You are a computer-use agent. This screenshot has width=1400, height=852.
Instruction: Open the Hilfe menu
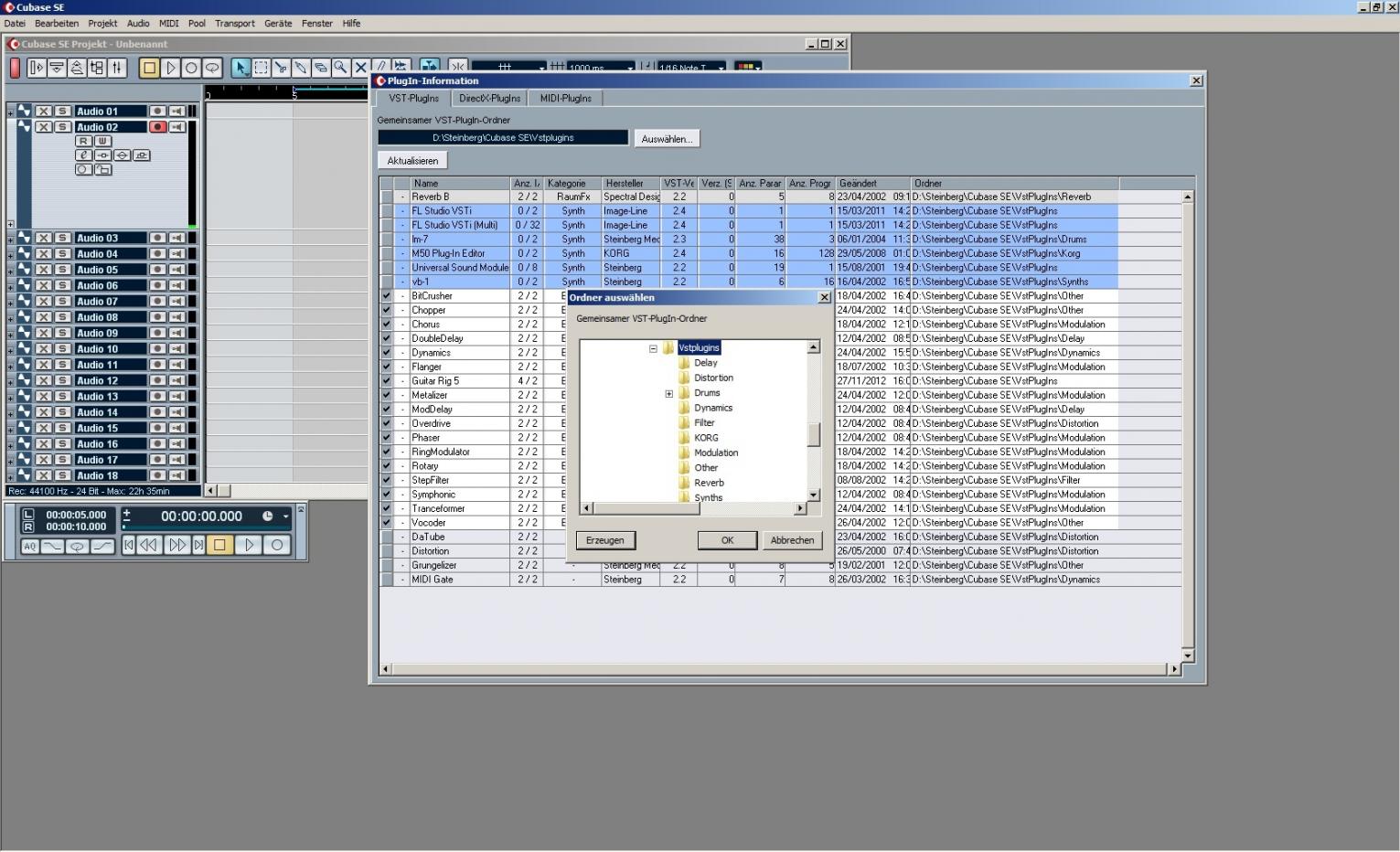pyautogui.click(x=351, y=24)
